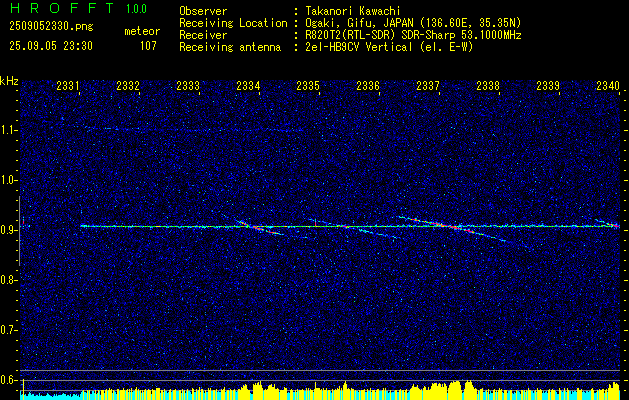Click the 2335 time marker
The height and width of the screenshot is (400, 629).
click(308, 86)
